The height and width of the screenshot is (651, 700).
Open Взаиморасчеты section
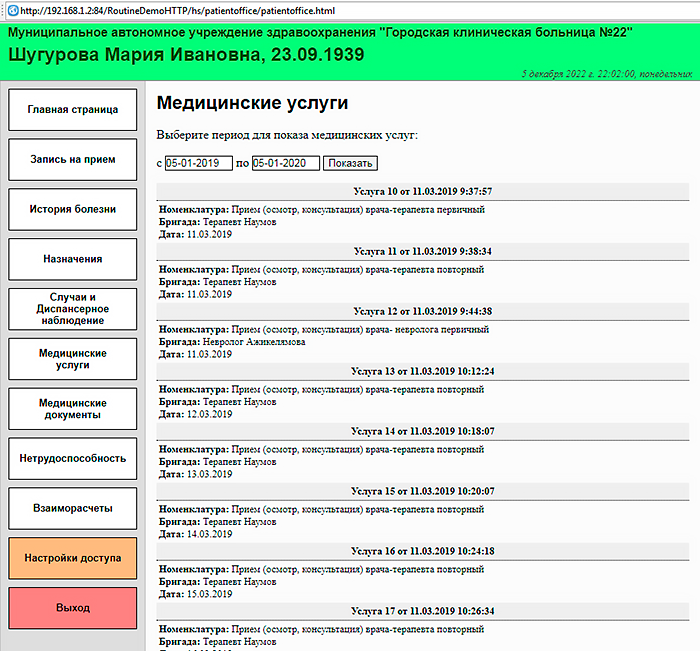pos(73,508)
